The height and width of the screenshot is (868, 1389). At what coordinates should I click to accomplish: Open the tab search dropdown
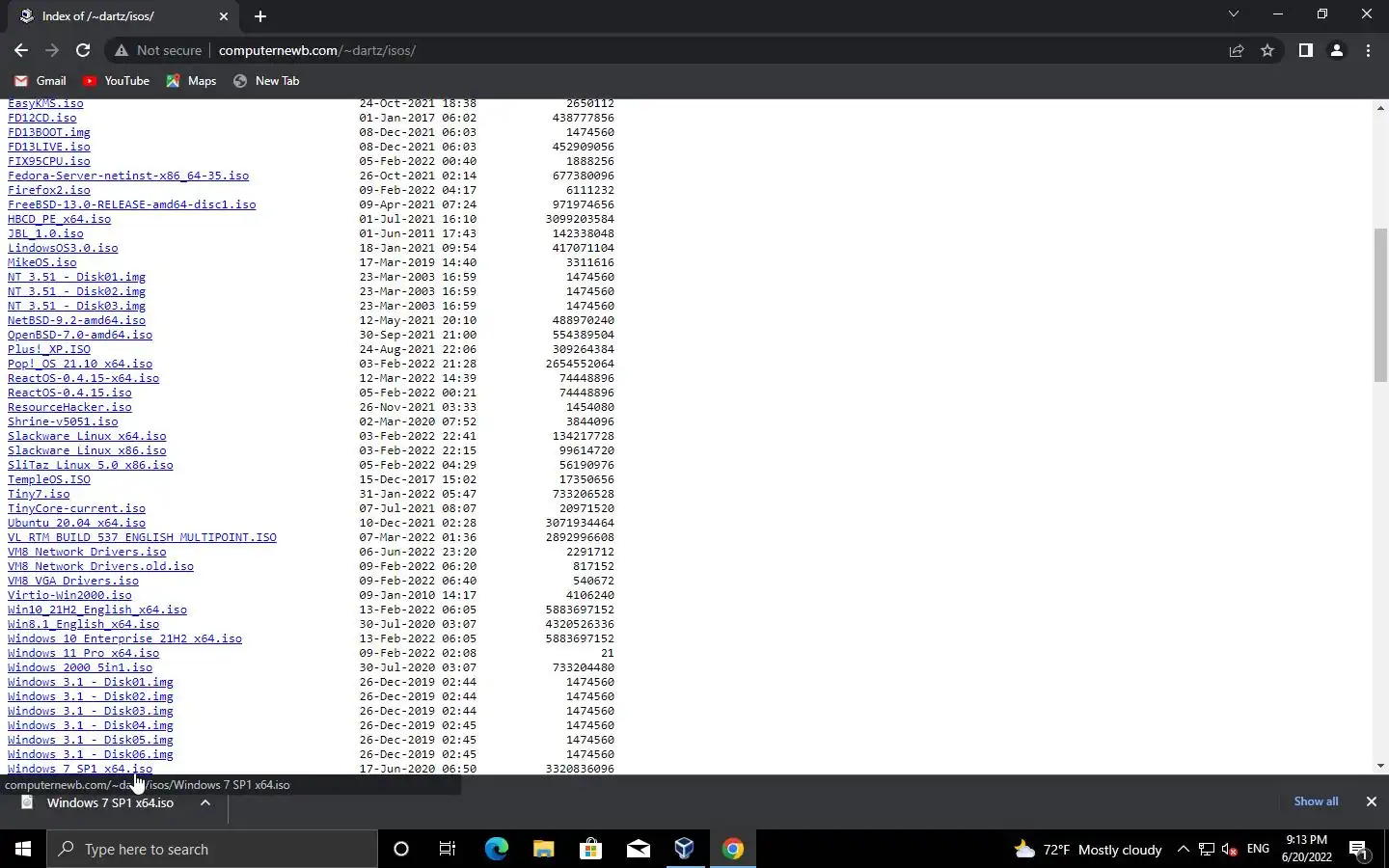coord(1233,14)
